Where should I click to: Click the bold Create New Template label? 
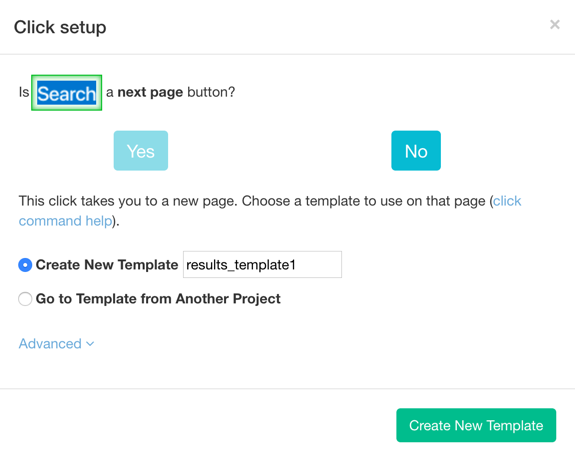107,265
